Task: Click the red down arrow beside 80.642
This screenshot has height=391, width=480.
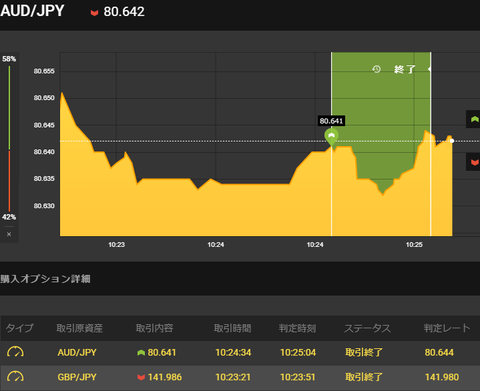Action: 94,13
